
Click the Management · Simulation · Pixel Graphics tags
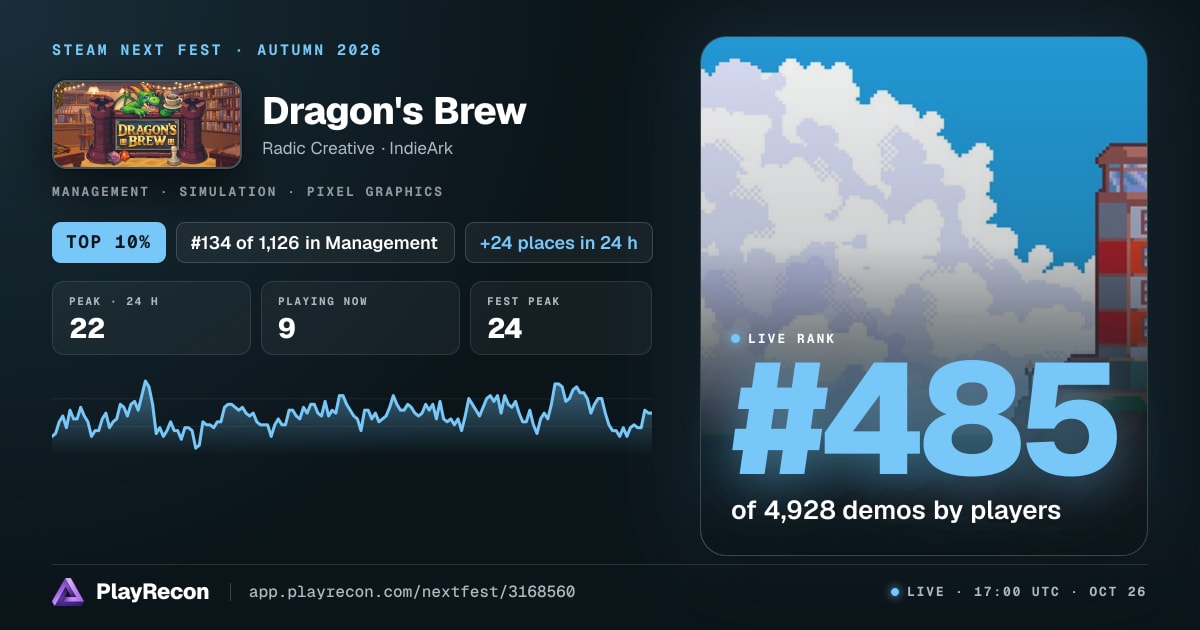pyautogui.click(x=247, y=191)
